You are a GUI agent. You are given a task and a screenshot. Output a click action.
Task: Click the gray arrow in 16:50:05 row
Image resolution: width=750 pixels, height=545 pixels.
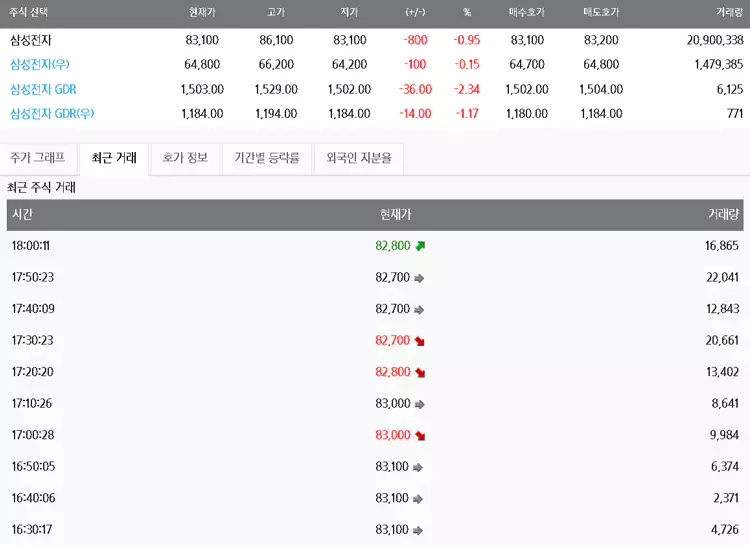click(x=418, y=467)
